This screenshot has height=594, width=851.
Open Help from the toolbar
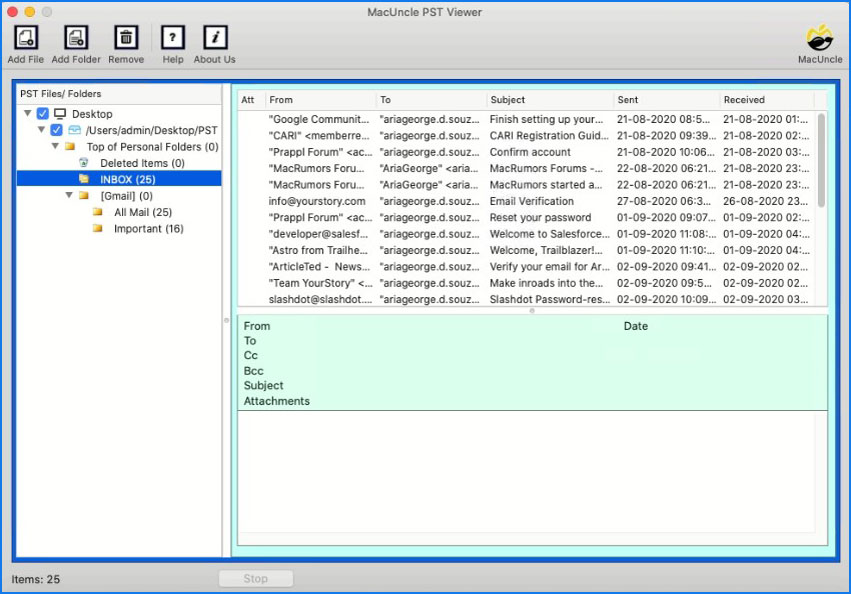(173, 38)
